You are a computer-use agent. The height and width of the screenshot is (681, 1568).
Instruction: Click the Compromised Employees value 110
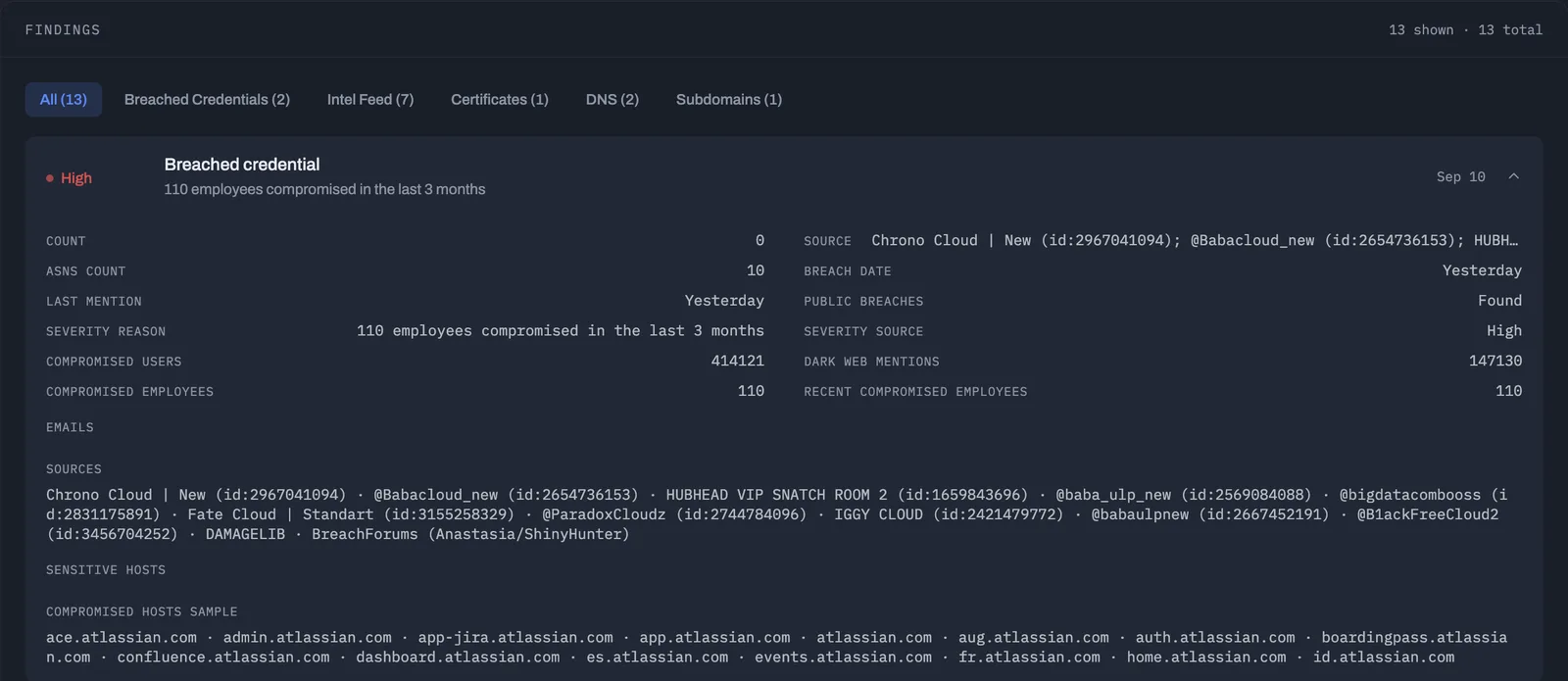pyautogui.click(x=751, y=391)
